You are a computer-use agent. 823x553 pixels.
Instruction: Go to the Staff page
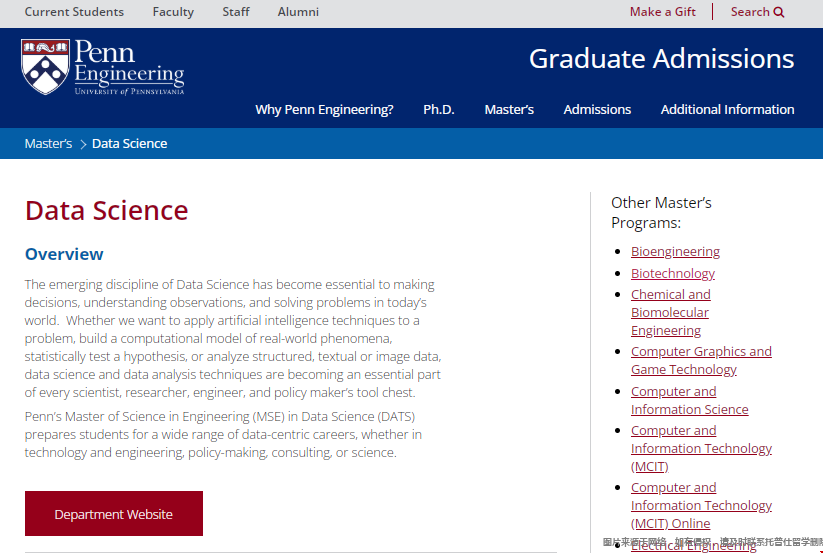236,12
